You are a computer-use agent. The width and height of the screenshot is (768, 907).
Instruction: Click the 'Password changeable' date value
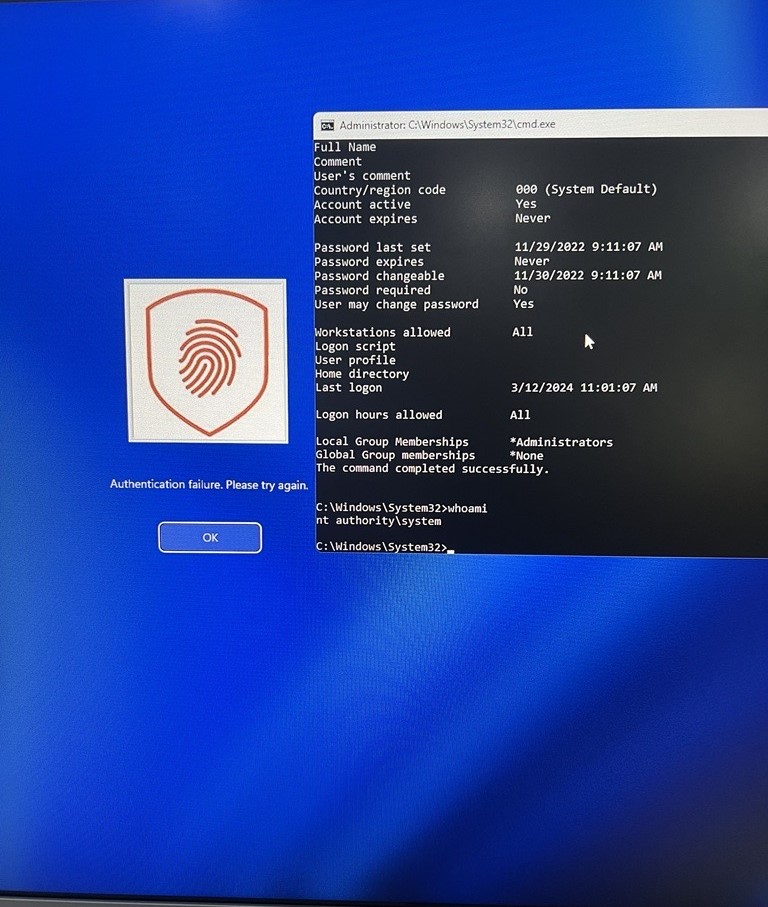[x=588, y=276]
